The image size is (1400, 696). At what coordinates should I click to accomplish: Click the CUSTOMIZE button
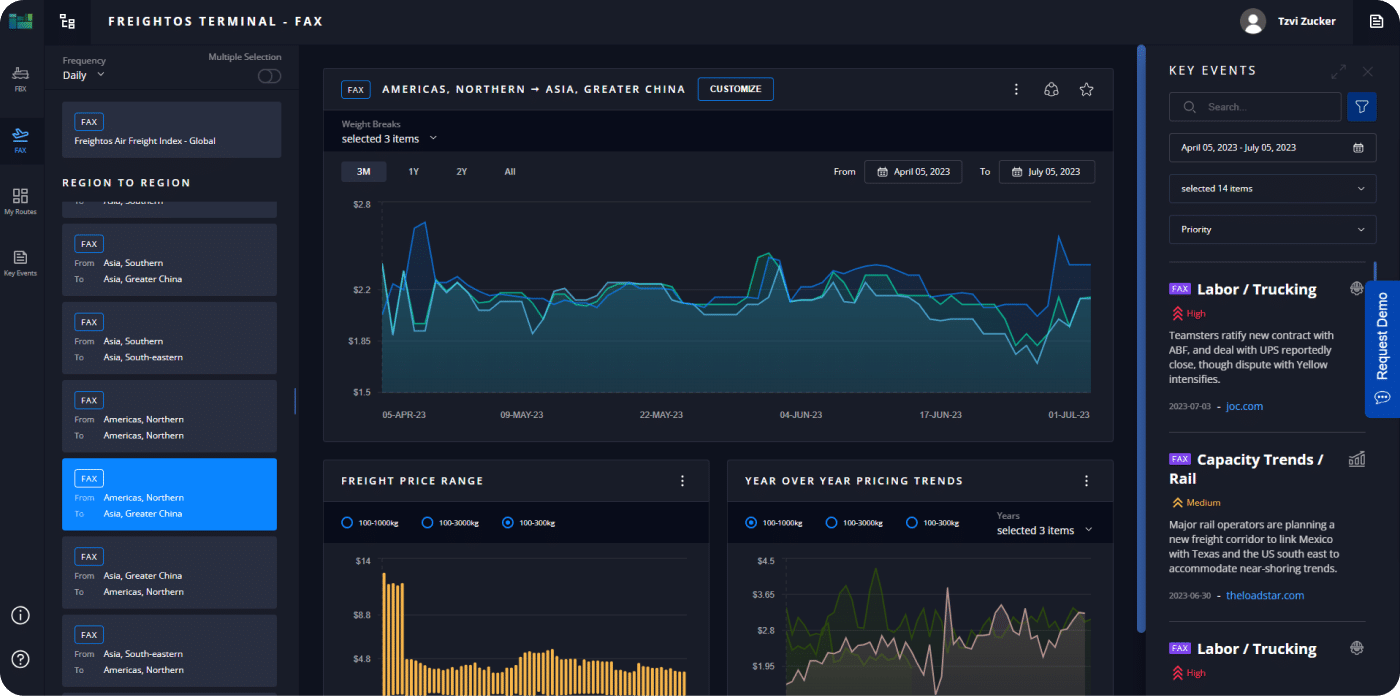[x=735, y=89]
